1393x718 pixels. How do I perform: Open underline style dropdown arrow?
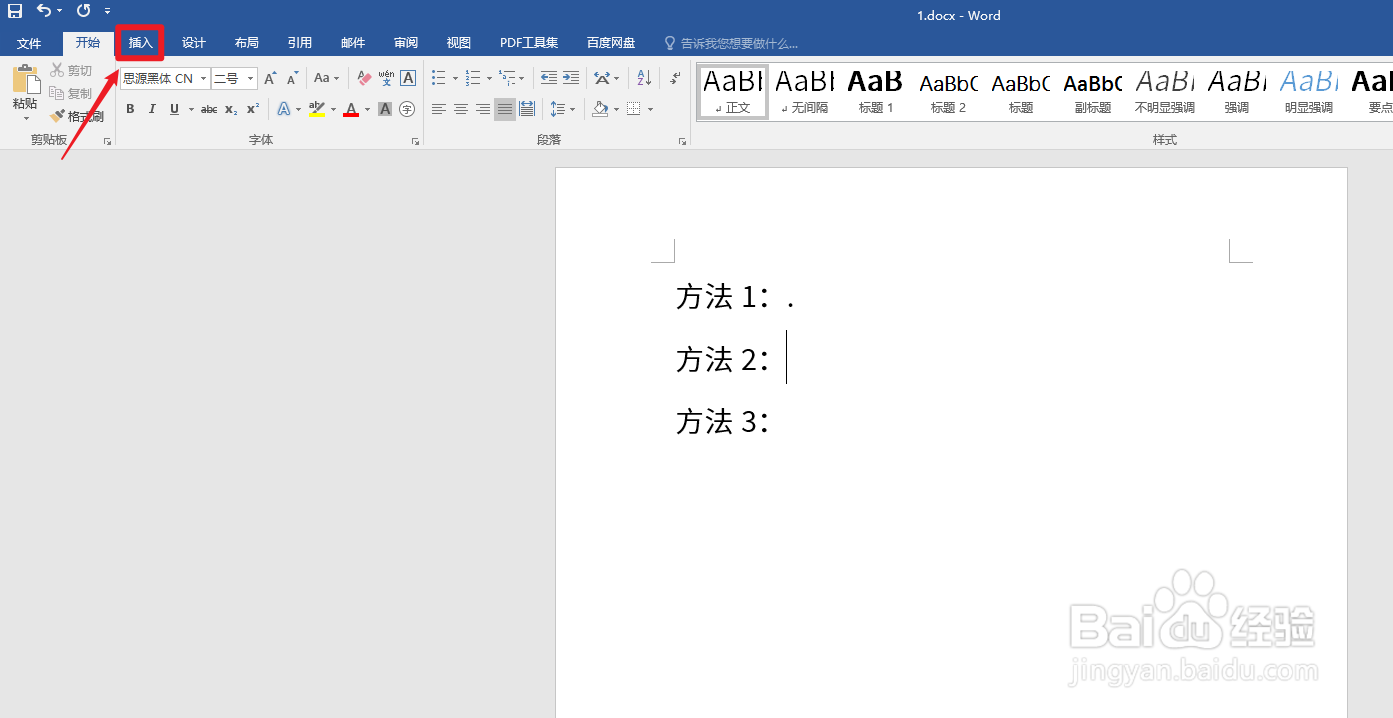coord(190,109)
